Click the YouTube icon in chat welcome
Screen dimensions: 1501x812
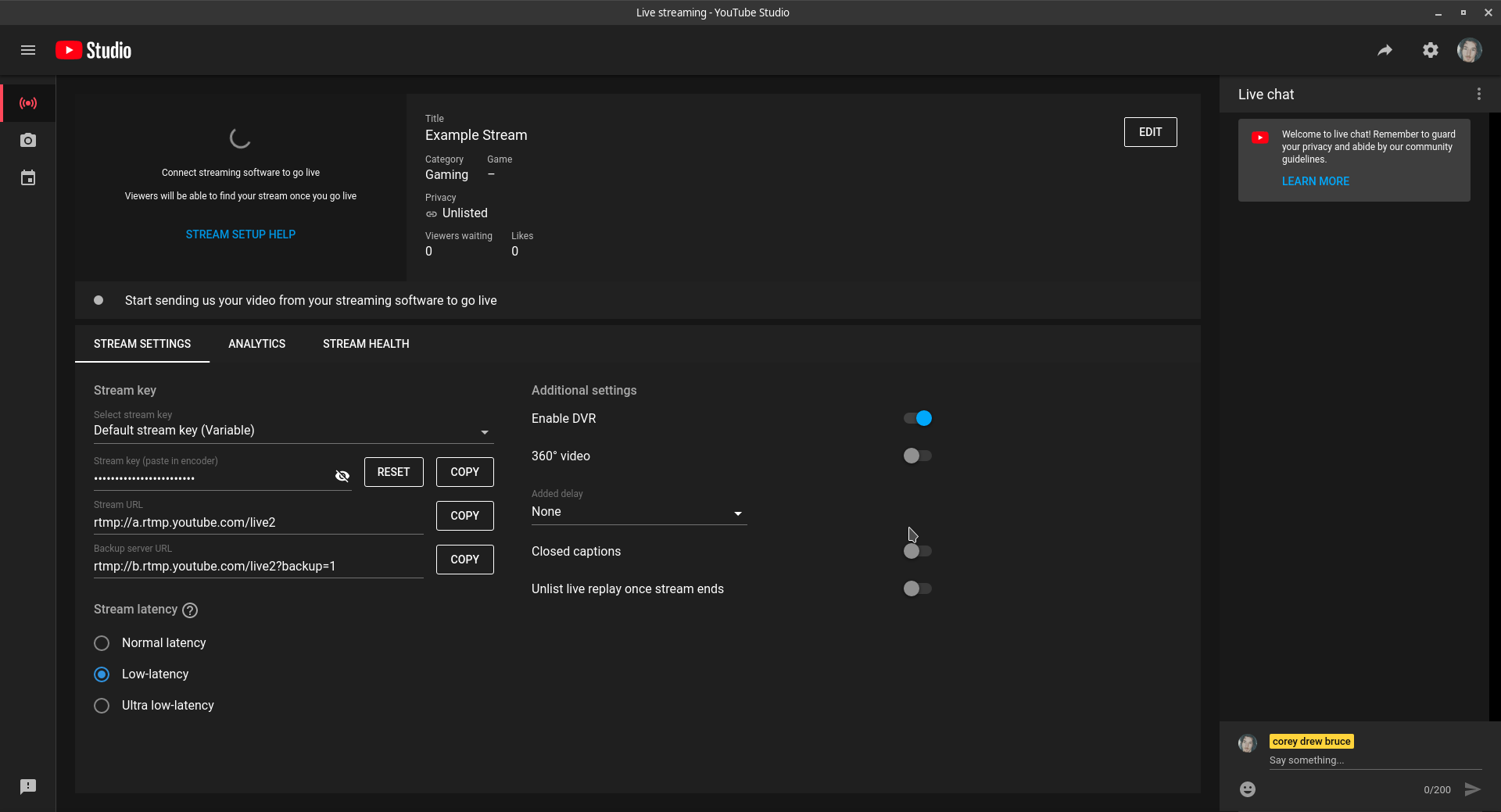pyautogui.click(x=1259, y=138)
